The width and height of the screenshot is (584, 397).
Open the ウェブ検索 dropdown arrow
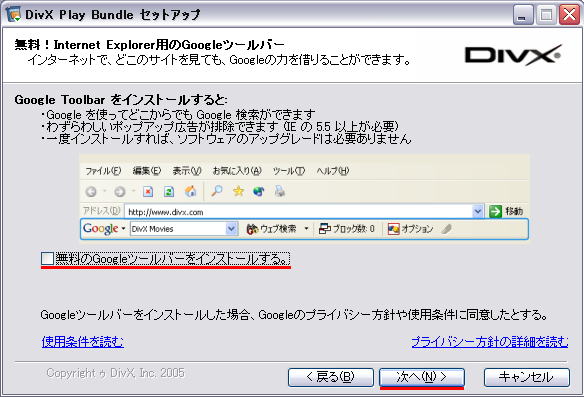pos(306,229)
